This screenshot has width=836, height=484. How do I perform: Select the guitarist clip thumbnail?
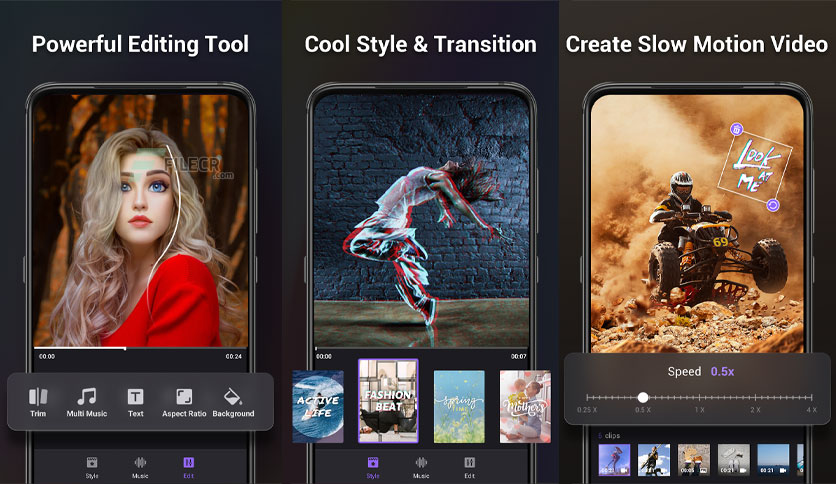[654, 459]
